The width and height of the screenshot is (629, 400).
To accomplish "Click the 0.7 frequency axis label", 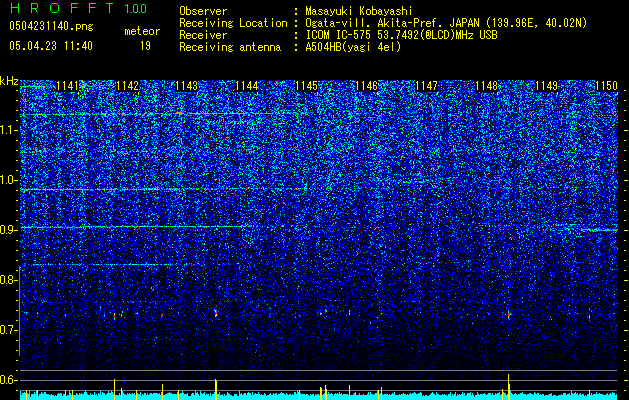I will (x=8, y=330).
